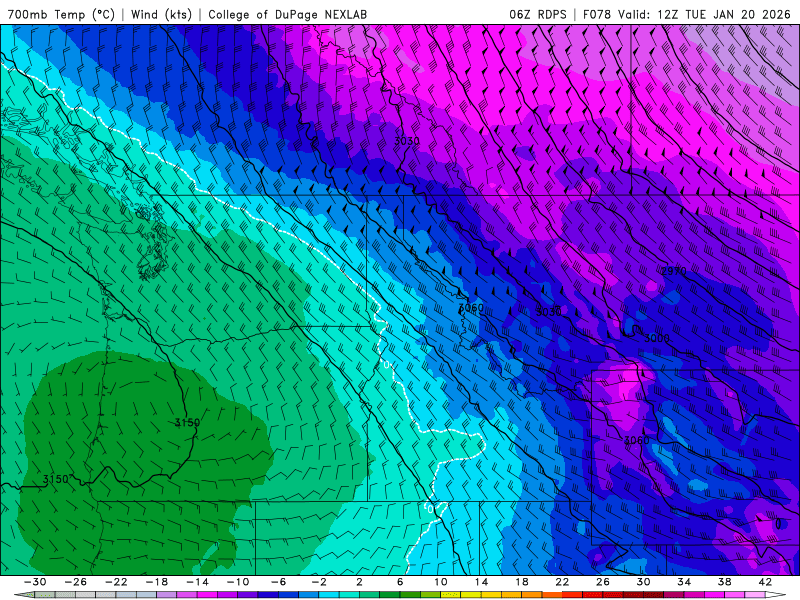Click the -22 color scale label
This screenshot has width=800, height=600.
pos(116,582)
